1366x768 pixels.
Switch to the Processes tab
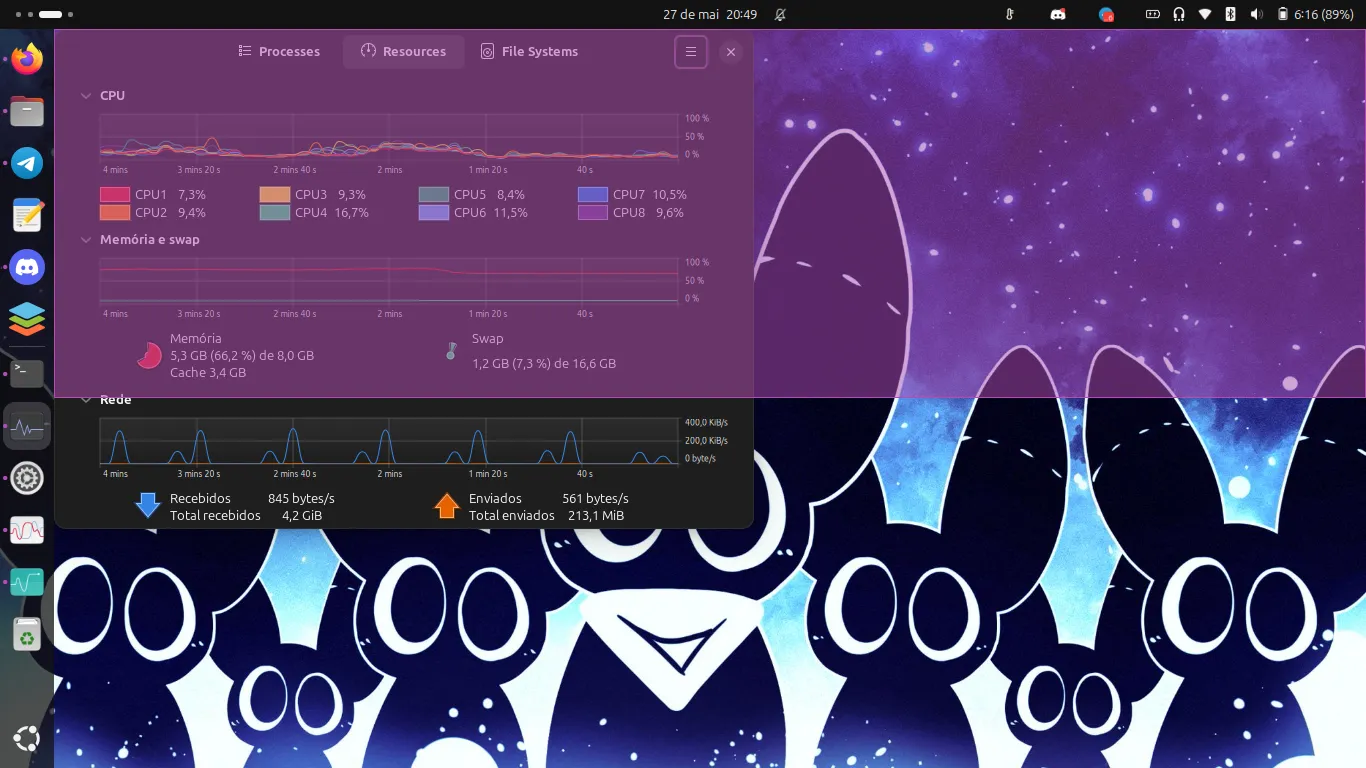279,52
